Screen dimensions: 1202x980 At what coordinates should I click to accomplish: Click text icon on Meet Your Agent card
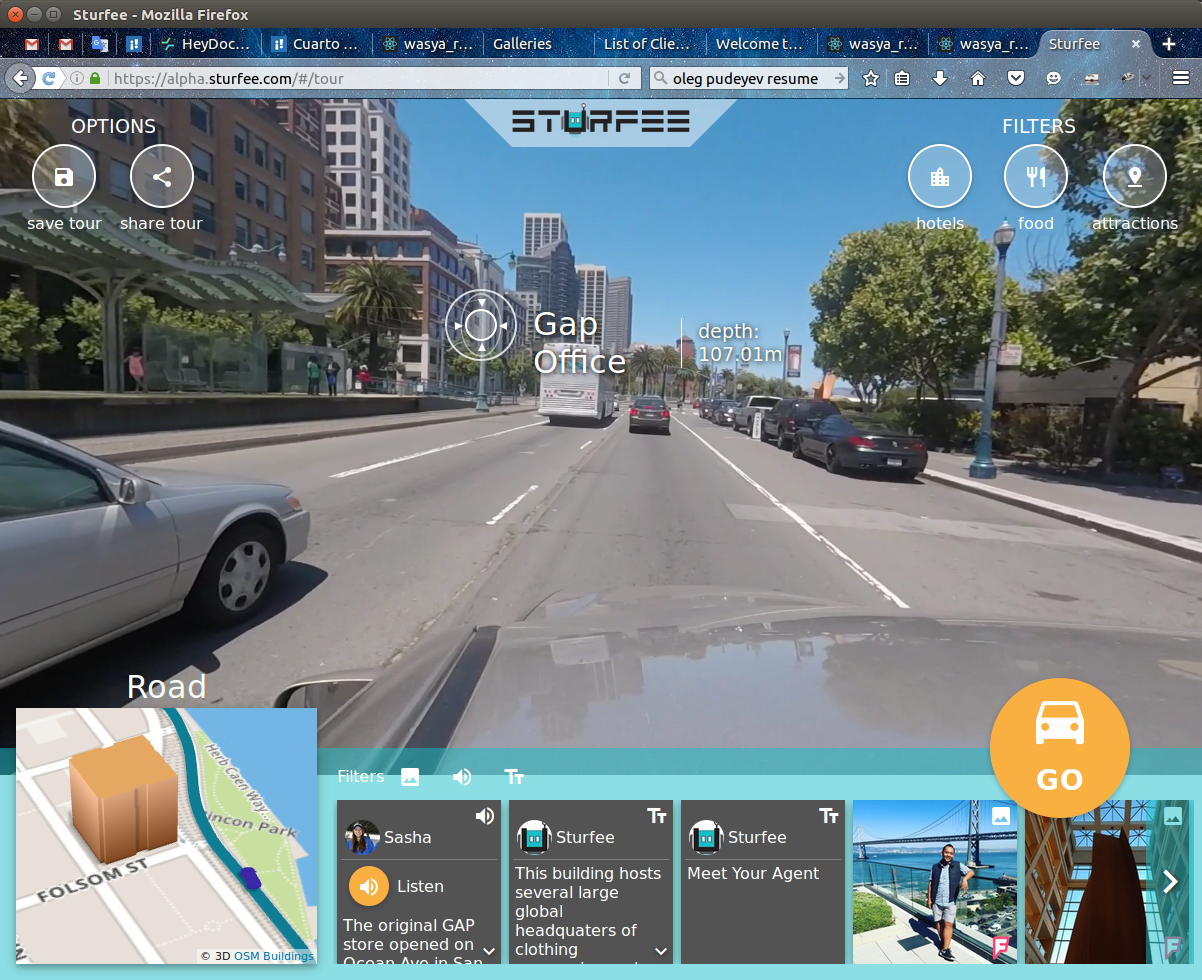[829, 816]
